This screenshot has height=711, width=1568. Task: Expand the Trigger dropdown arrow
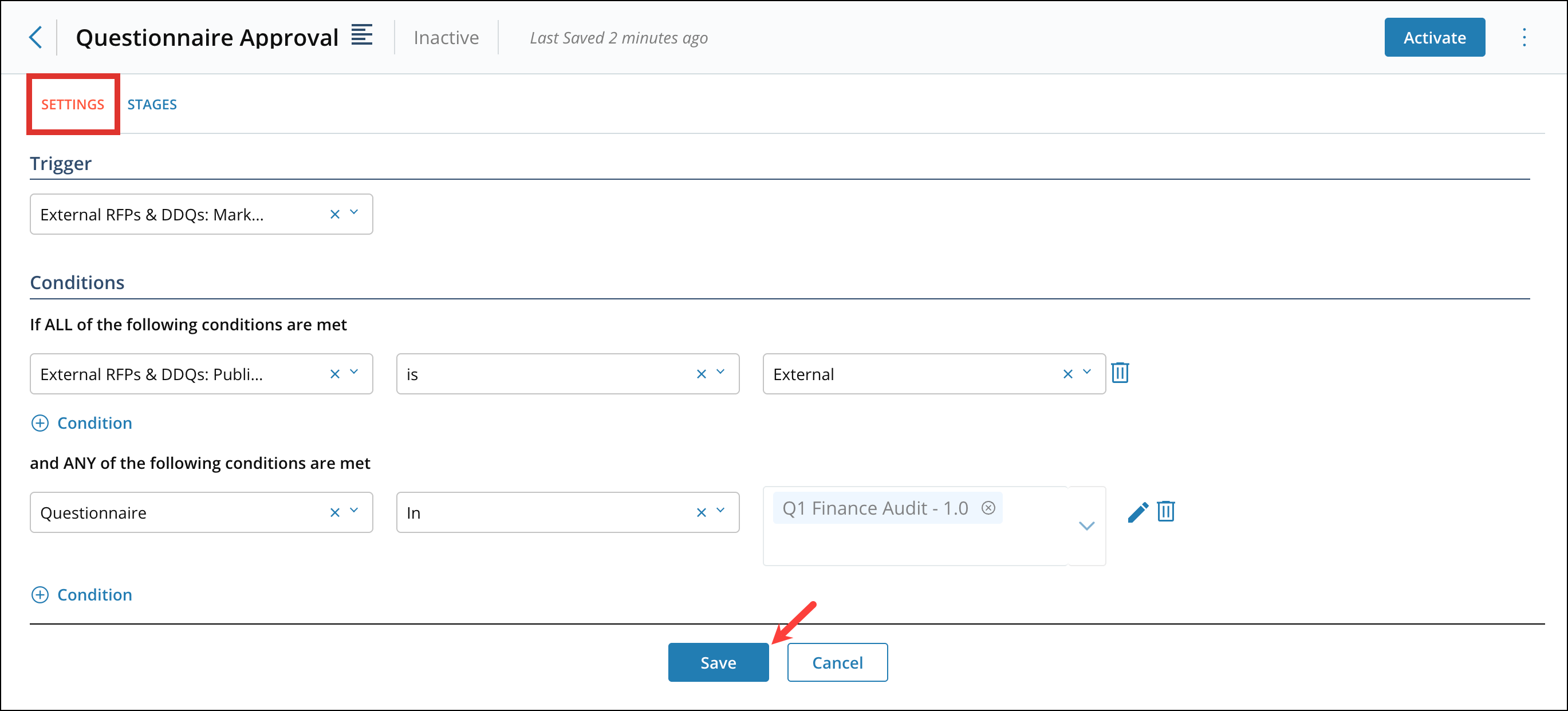(x=354, y=213)
